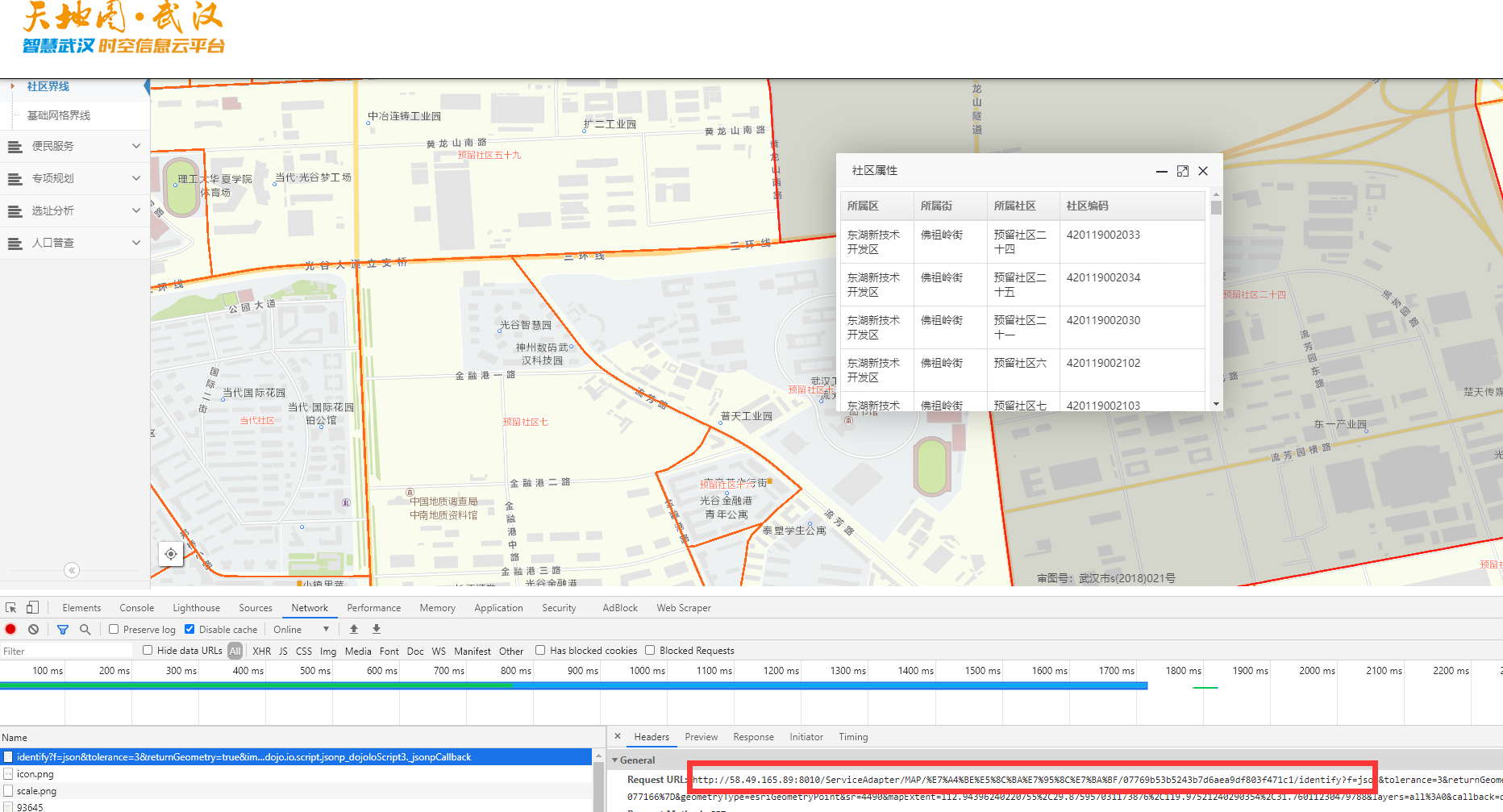The height and width of the screenshot is (812, 1503).
Task: Open the Lighthouse tab
Action: (196, 608)
